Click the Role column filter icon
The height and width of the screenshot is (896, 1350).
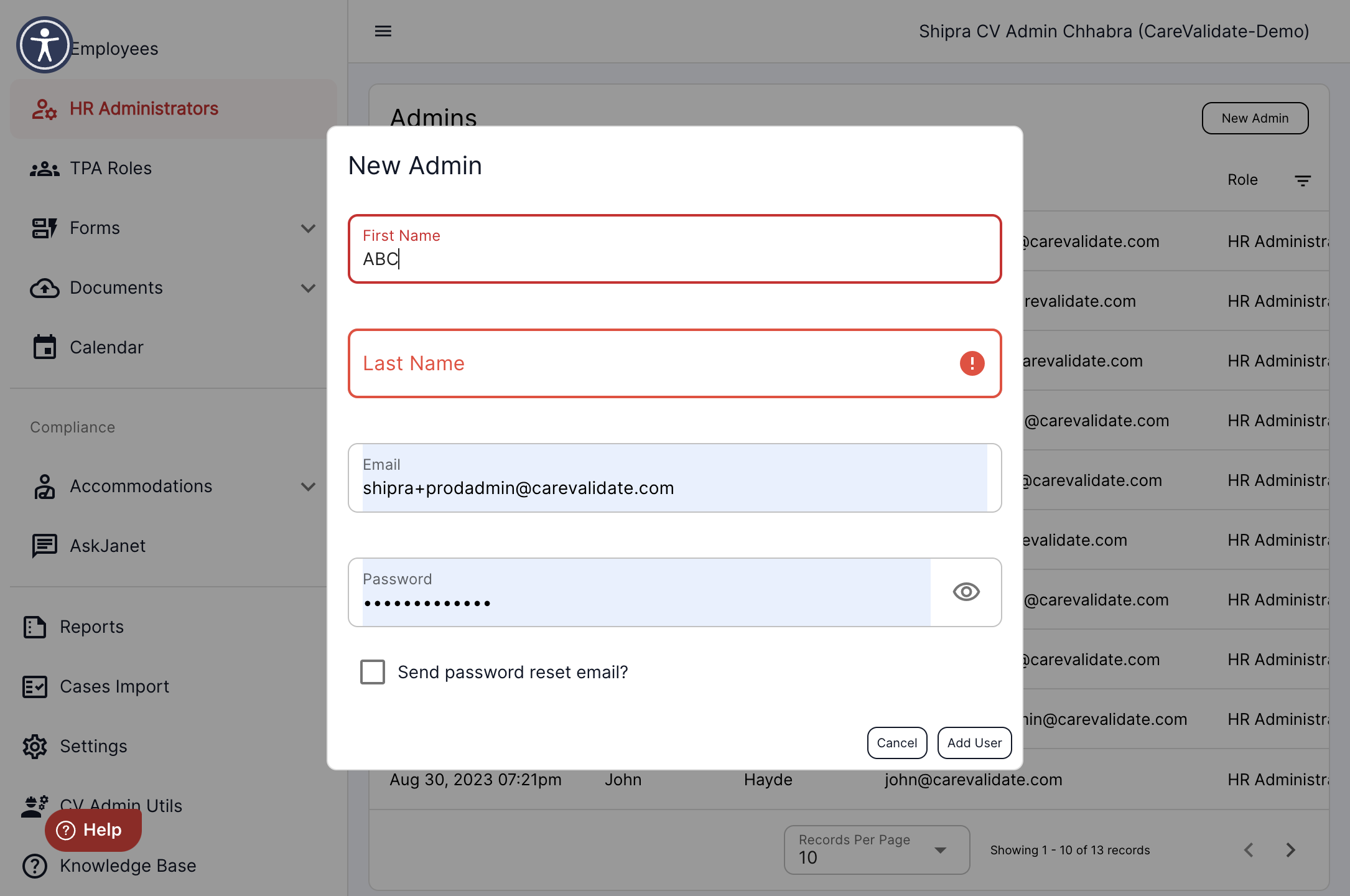[1303, 180]
